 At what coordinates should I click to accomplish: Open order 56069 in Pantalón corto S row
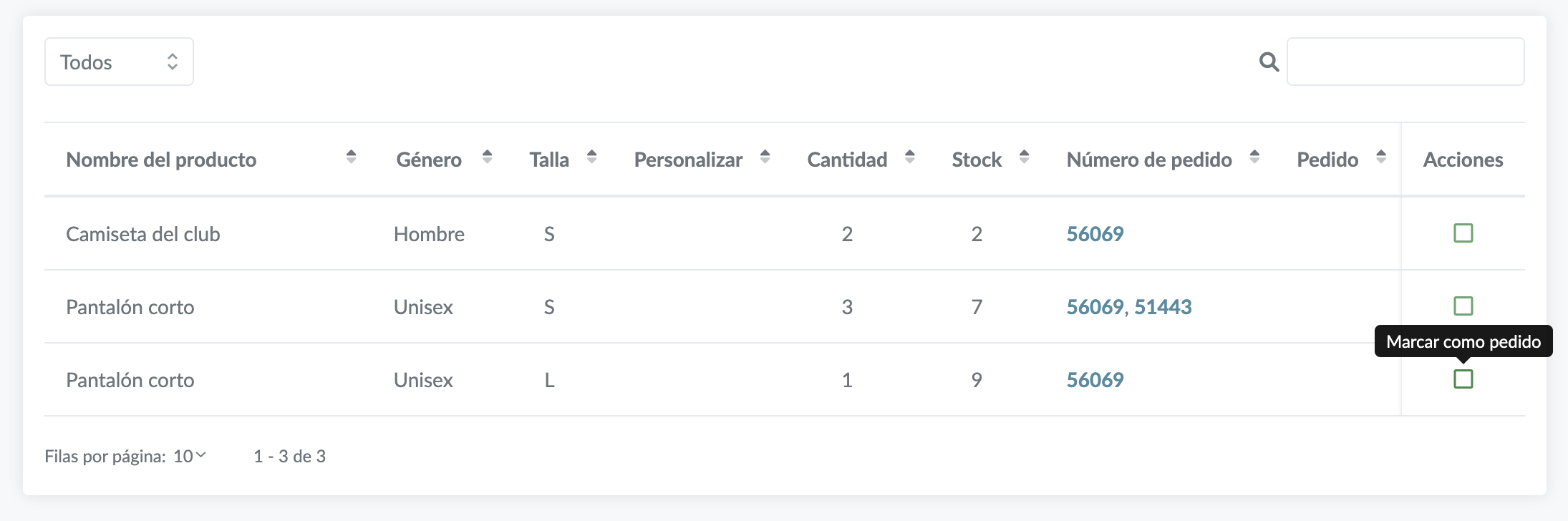(x=1095, y=307)
